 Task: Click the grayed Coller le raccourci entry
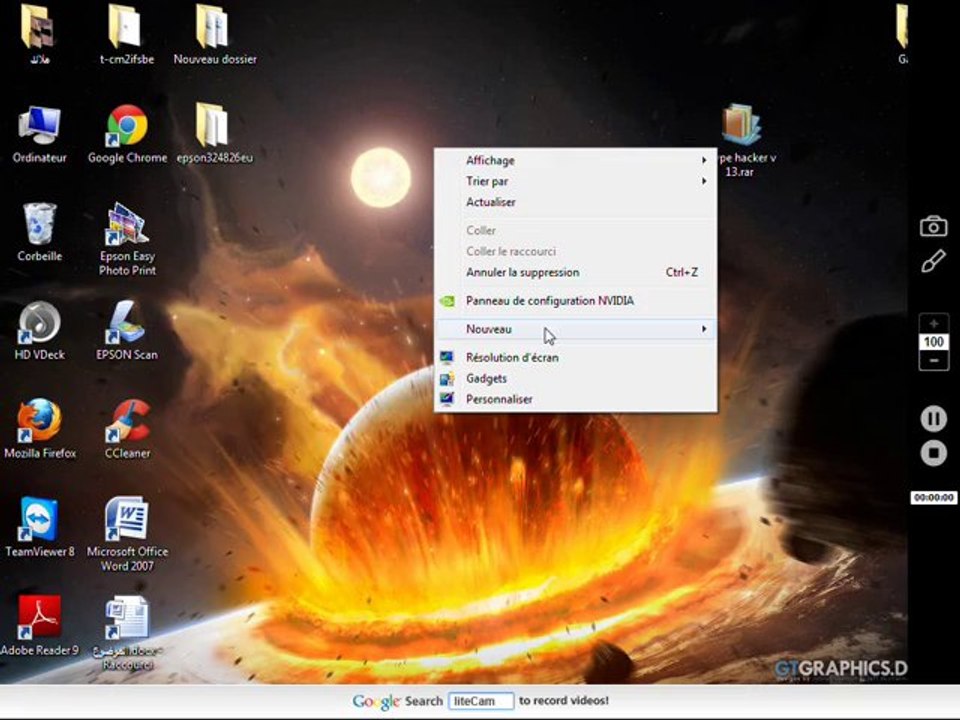click(576, 252)
